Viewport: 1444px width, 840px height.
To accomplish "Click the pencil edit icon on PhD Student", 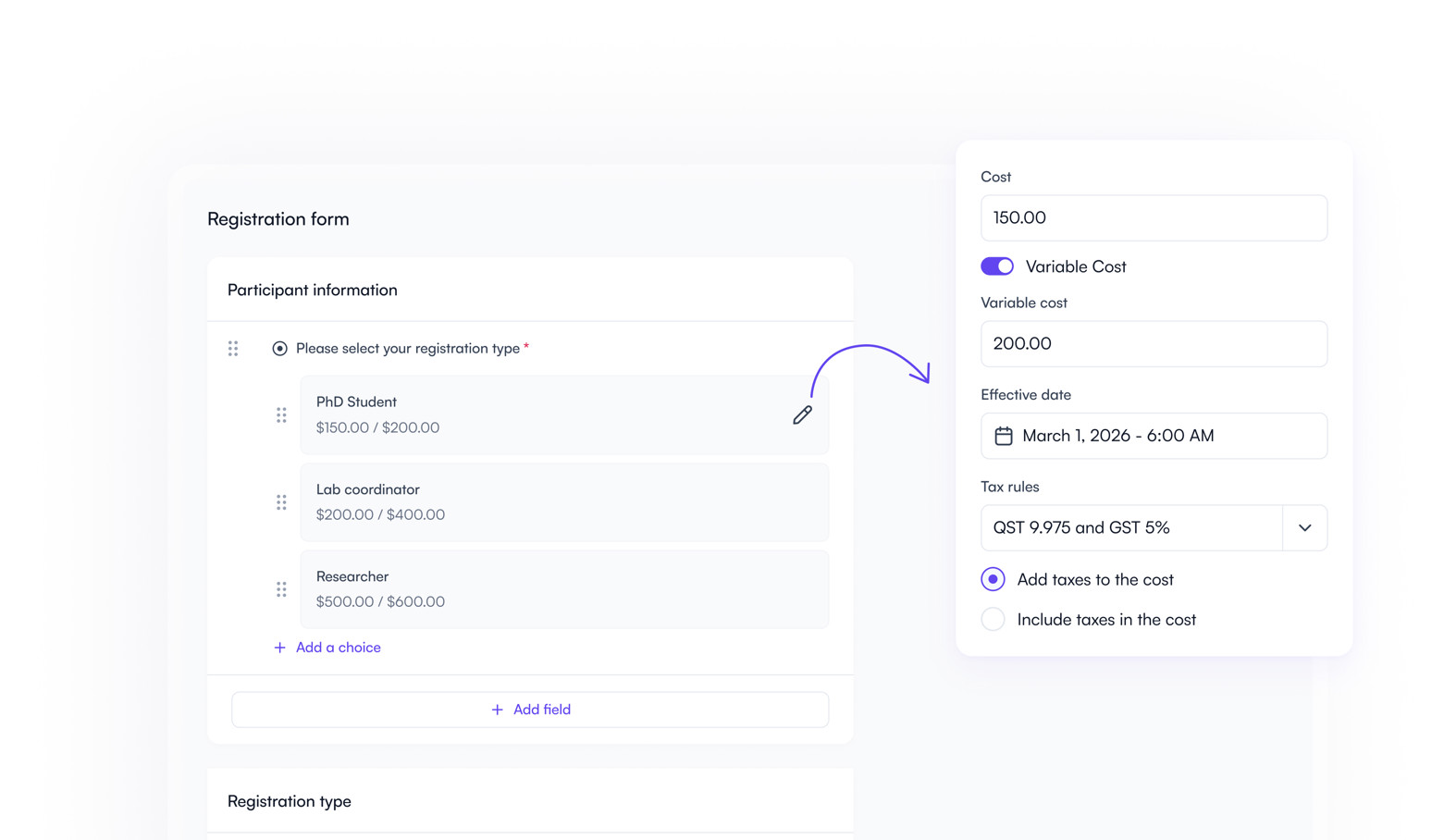I will (x=802, y=415).
